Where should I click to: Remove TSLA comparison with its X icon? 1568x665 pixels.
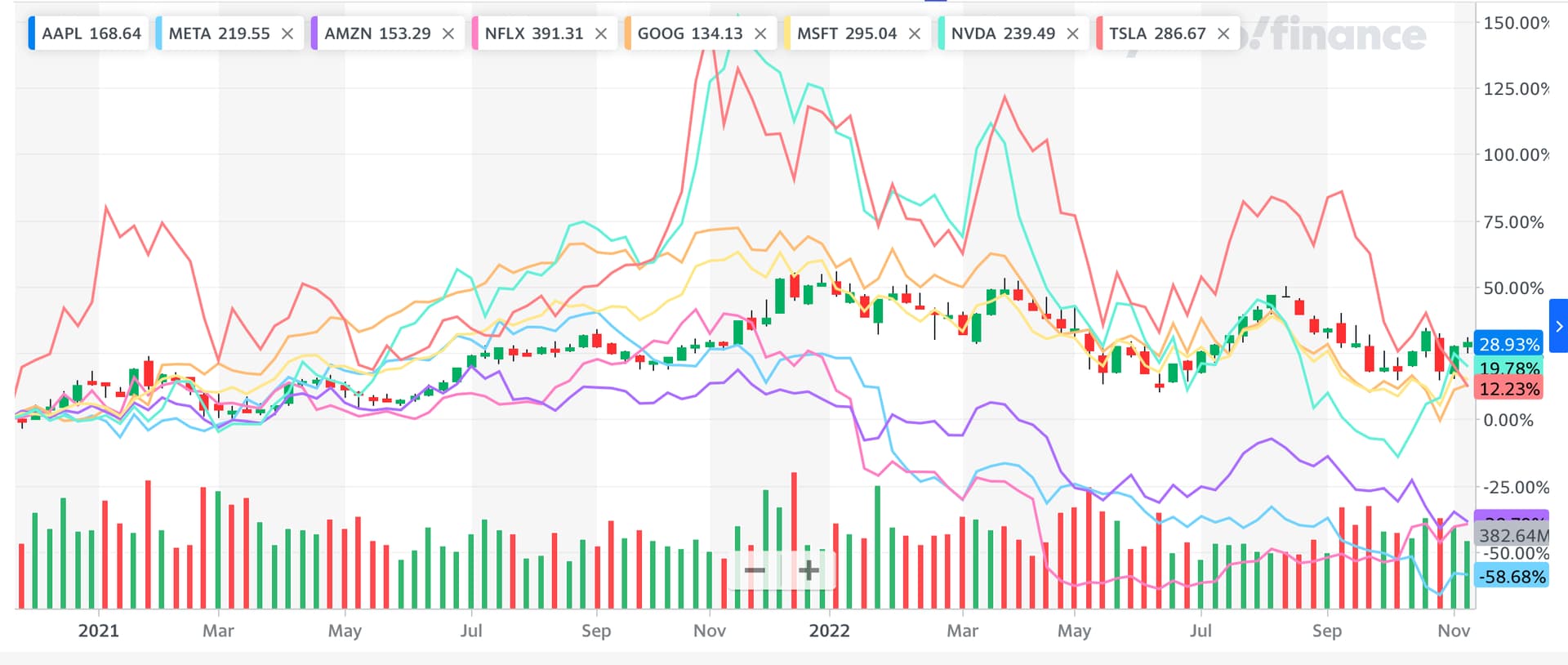click(1223, 33)
